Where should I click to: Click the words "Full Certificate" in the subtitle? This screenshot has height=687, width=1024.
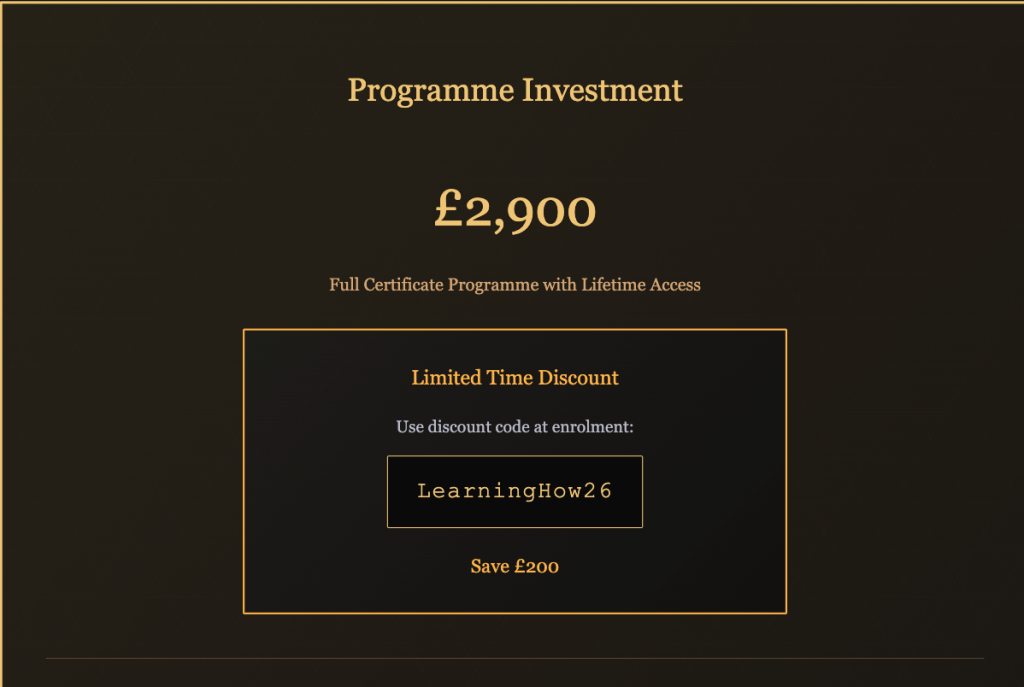386,285
